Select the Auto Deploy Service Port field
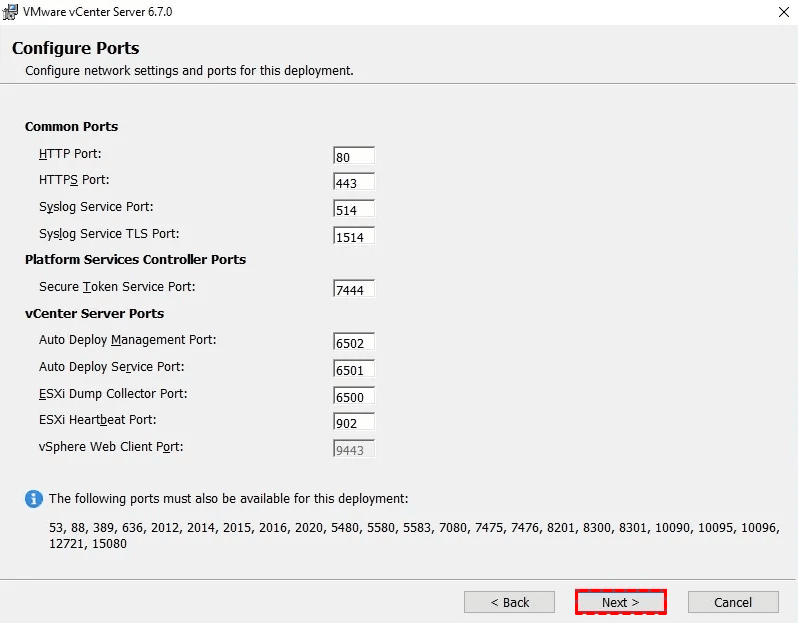 pos(354,369)
